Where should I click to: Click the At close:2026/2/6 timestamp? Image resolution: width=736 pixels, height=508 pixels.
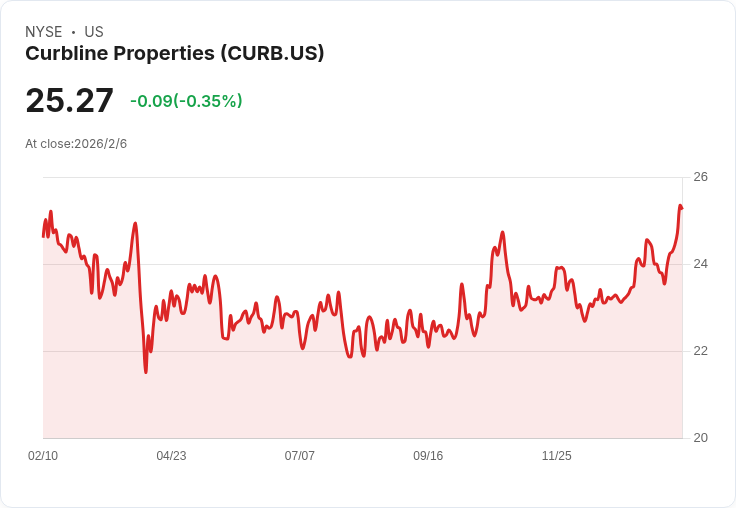(x=76, y=144)
